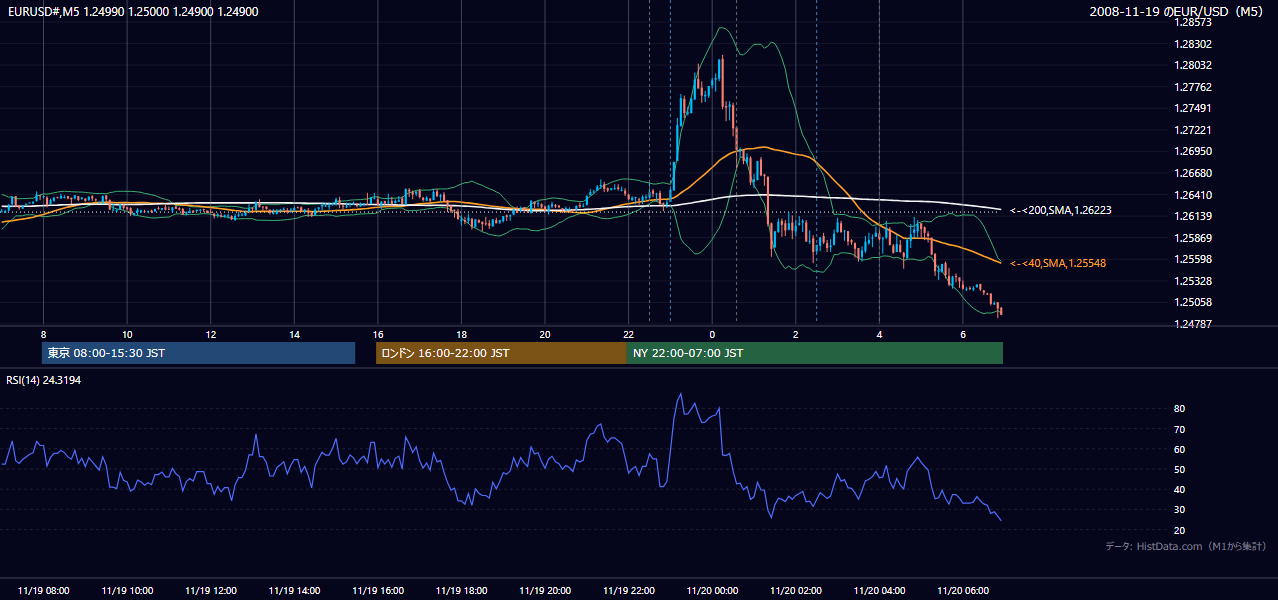Click price axis label 1.26139
The height and width of the screenshot is (600, 1278).
tap(1195, 216)
